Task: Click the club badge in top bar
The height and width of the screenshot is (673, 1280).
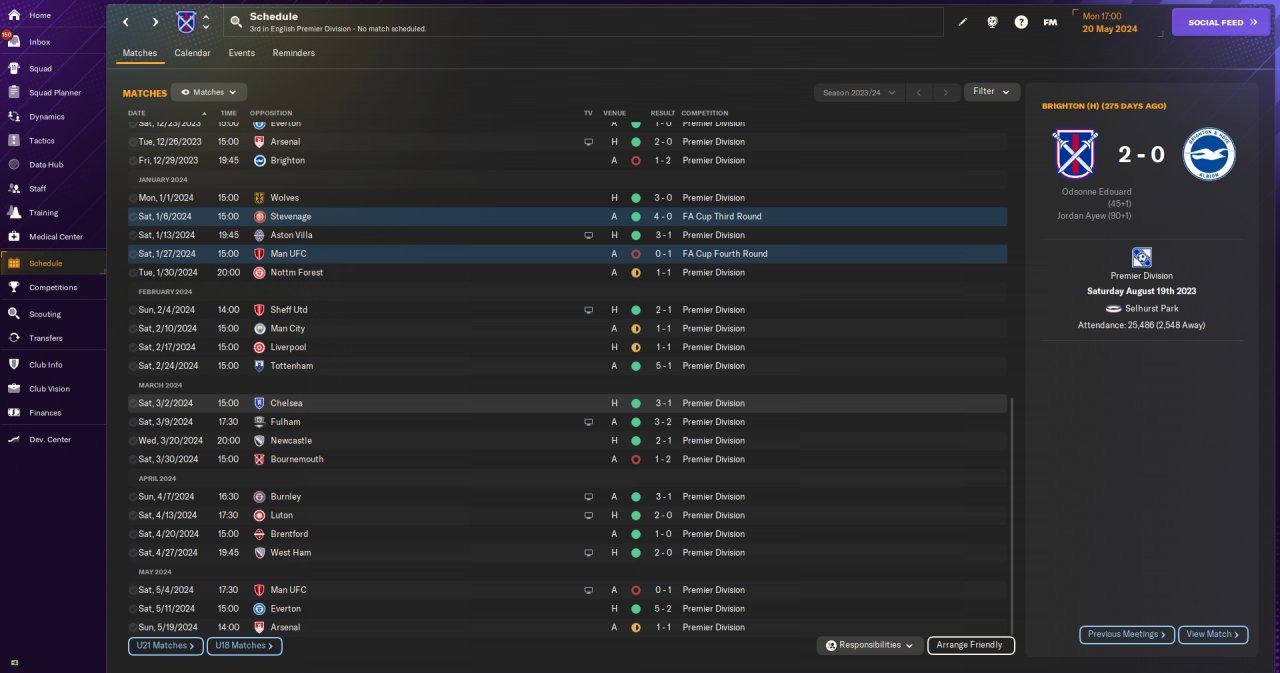Action: coord(186,22)
